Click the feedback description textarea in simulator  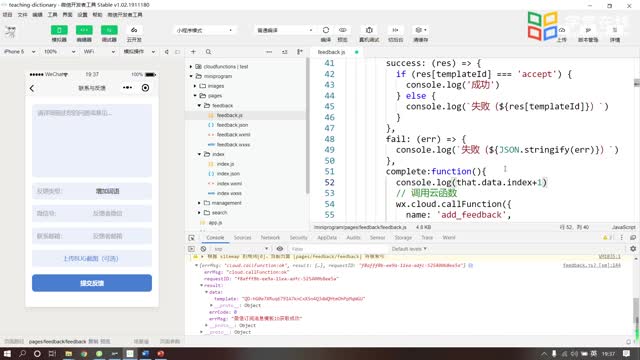click(x=92, y=140)
